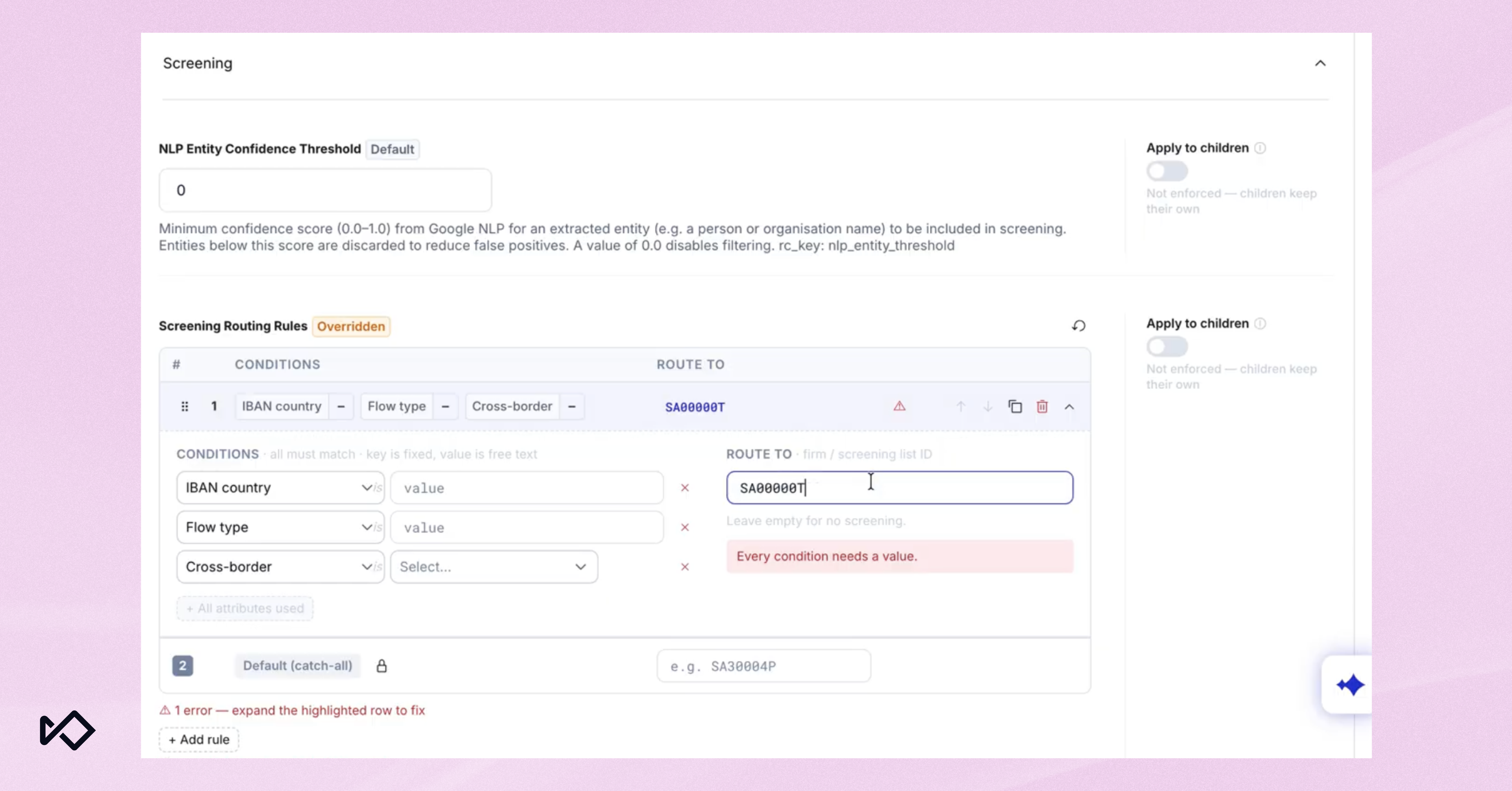The width and height of the screenshot is (1512, 791).
Task: Click the CONDITIONS column header
Action: [278, 364]
